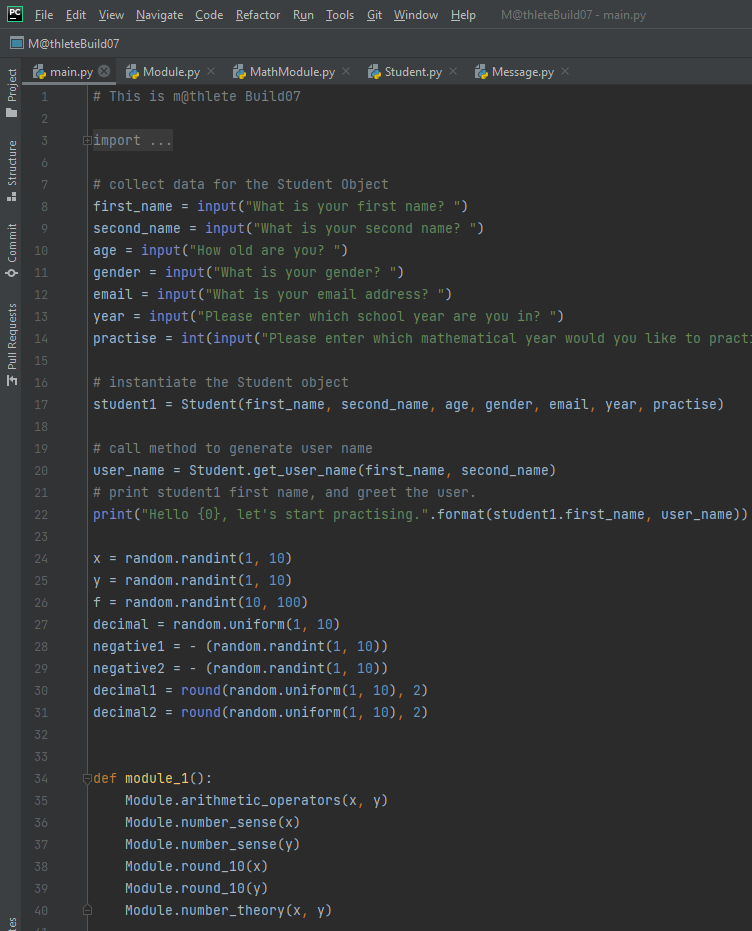Open the Git menu

[x=374, y=15]
